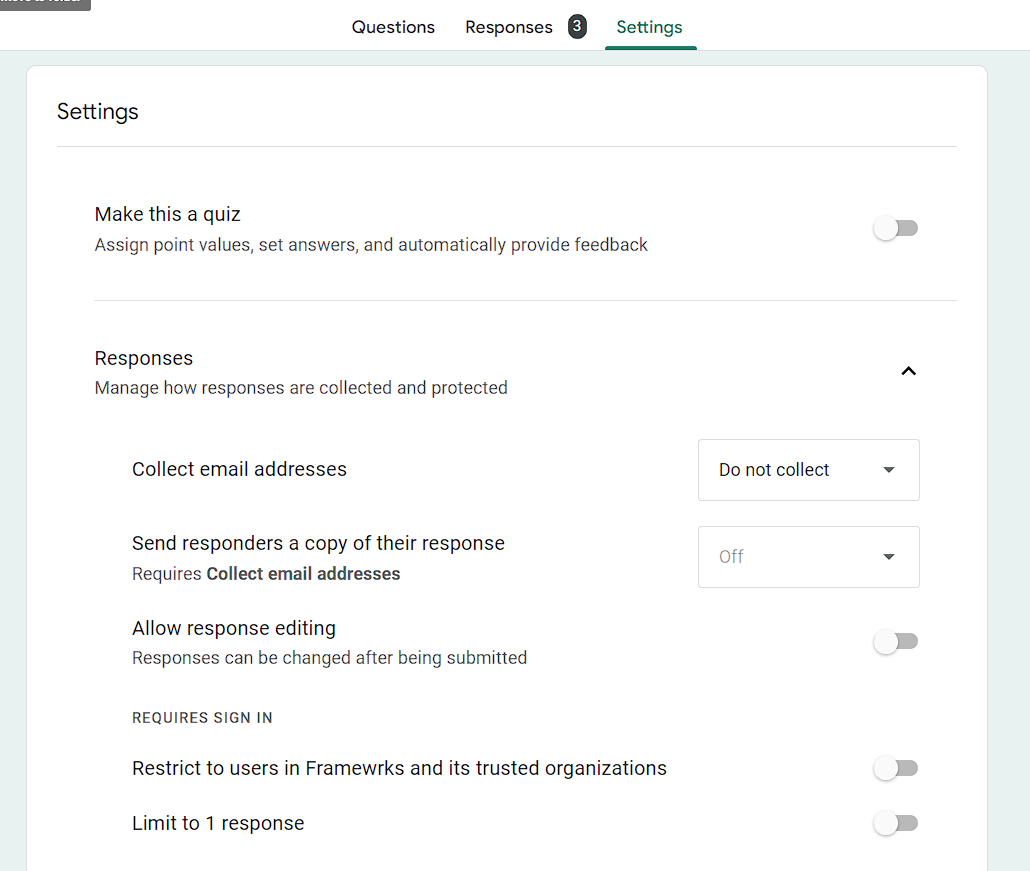
Task: Click the Make this a quiz label
Action: click(x=167, y=214)
